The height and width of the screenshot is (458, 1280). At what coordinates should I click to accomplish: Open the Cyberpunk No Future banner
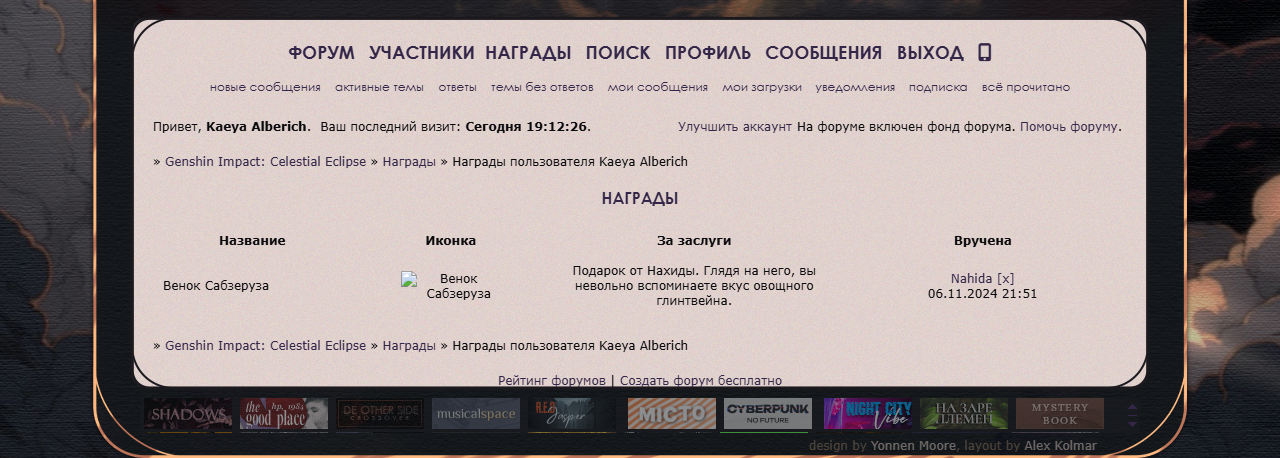pos(768,414)
